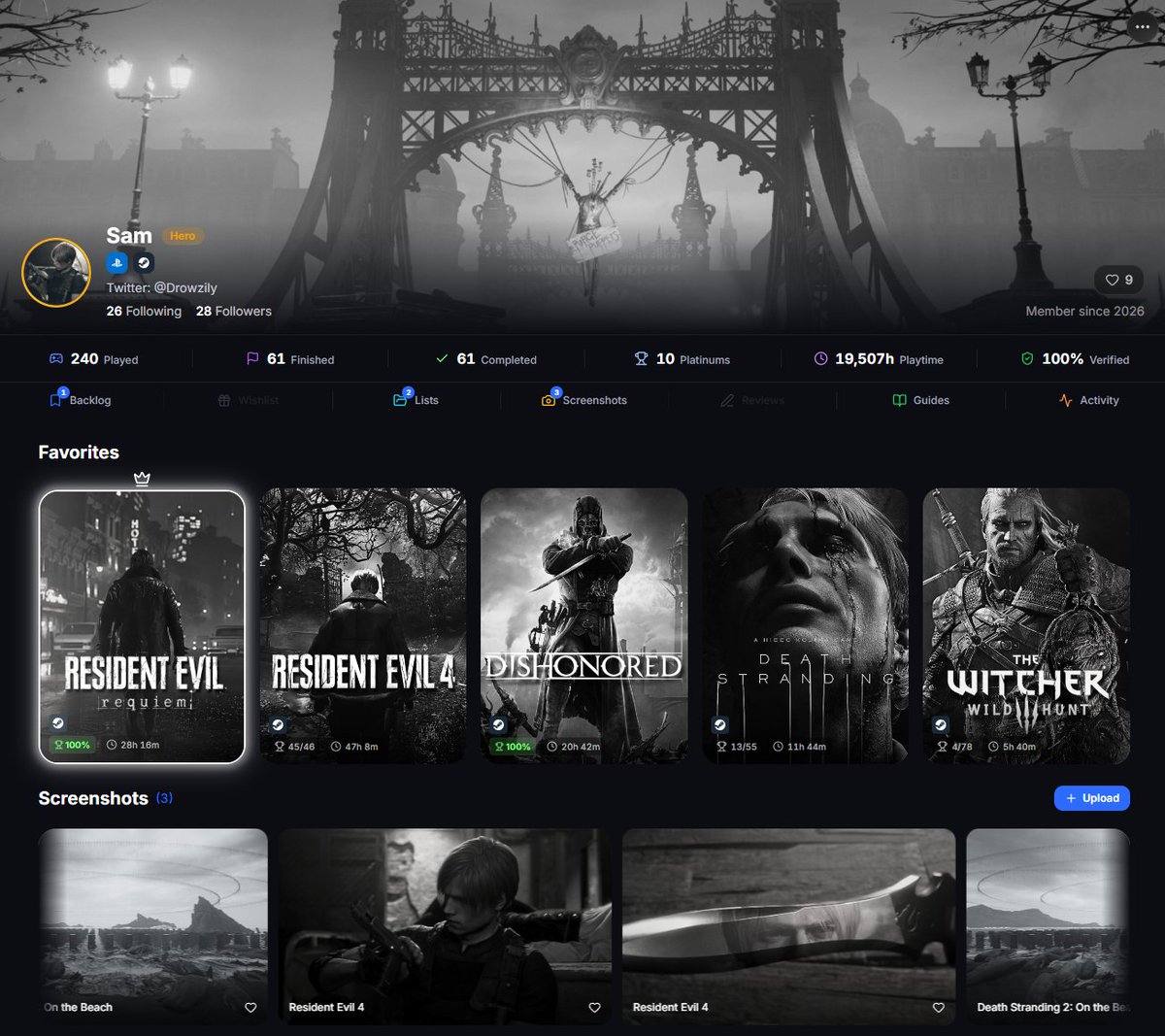Image resolution: width=1165 pixels, height=1036 pixels.
Task: Switch to the Wishlist tab
Action: click(248, 400)
